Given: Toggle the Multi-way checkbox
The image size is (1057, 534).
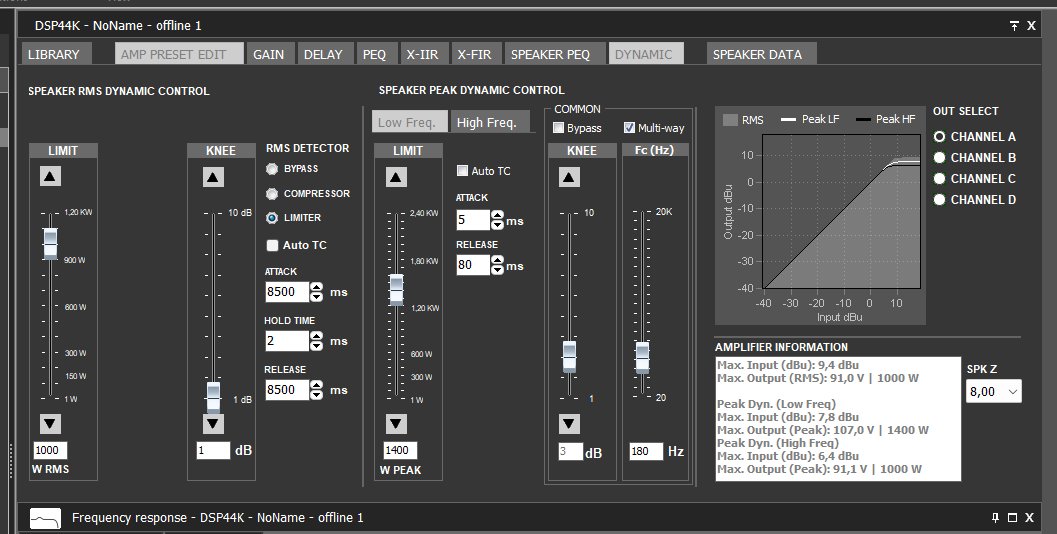Looking at the screenshot, I should [629, 128].
